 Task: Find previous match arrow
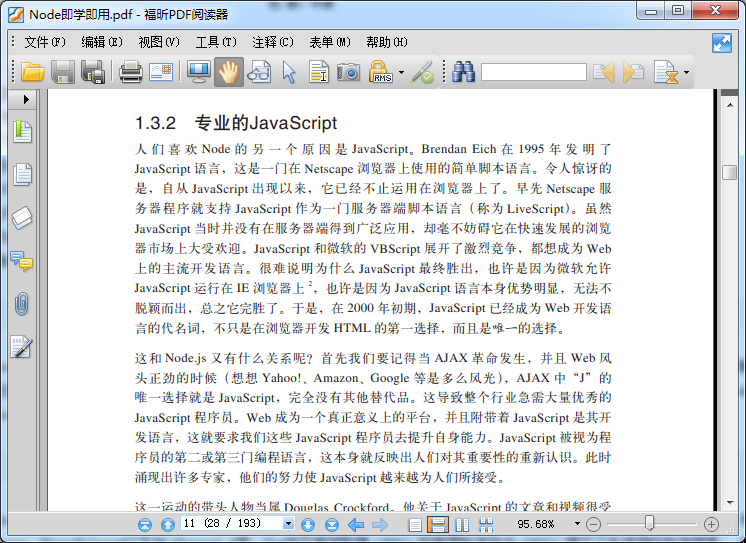coord(604,72)
